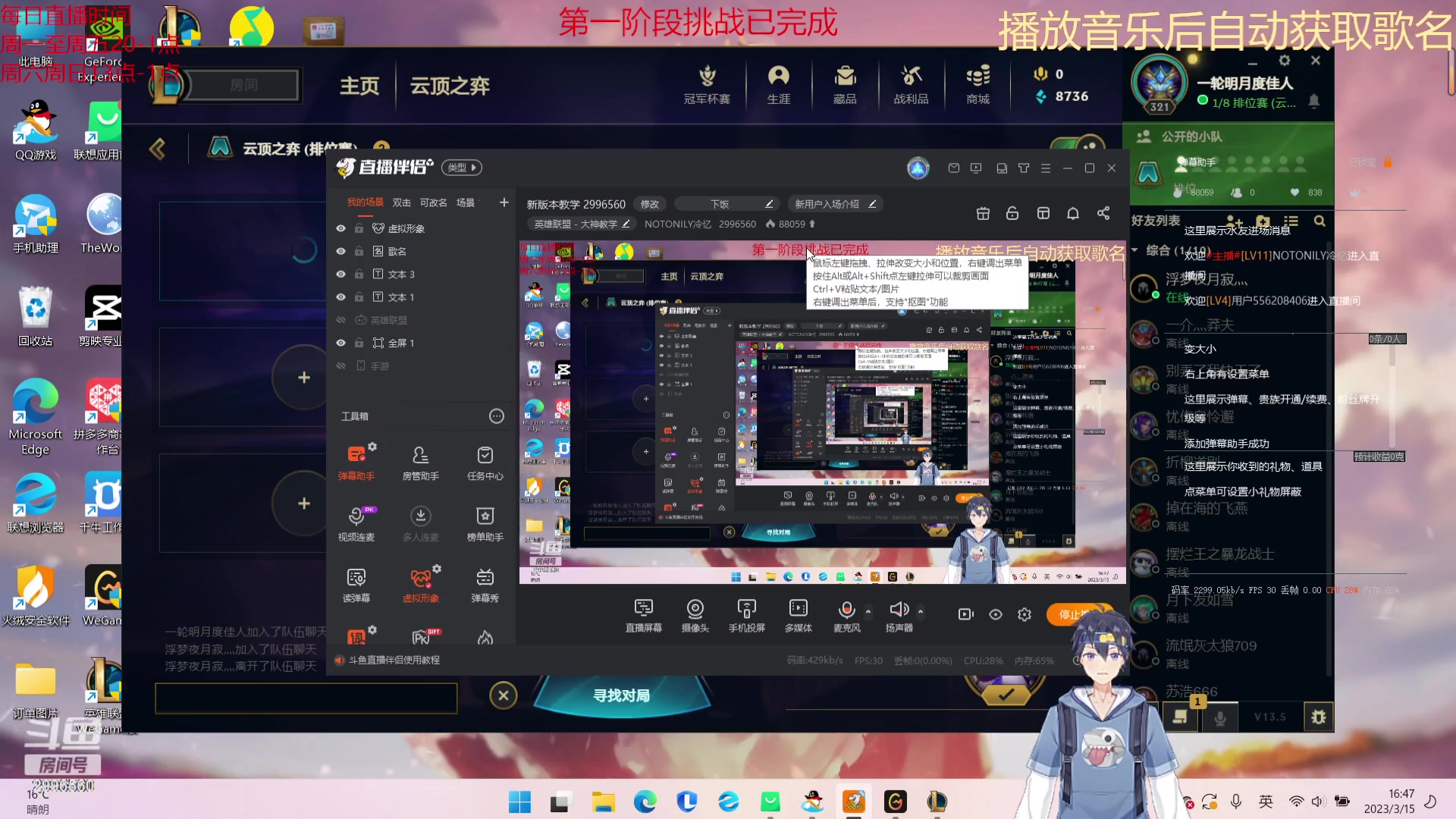Select the 我的场景 scene tab
The width and height of the screenshot is (1456, 819).
click(x=366, y=202)
